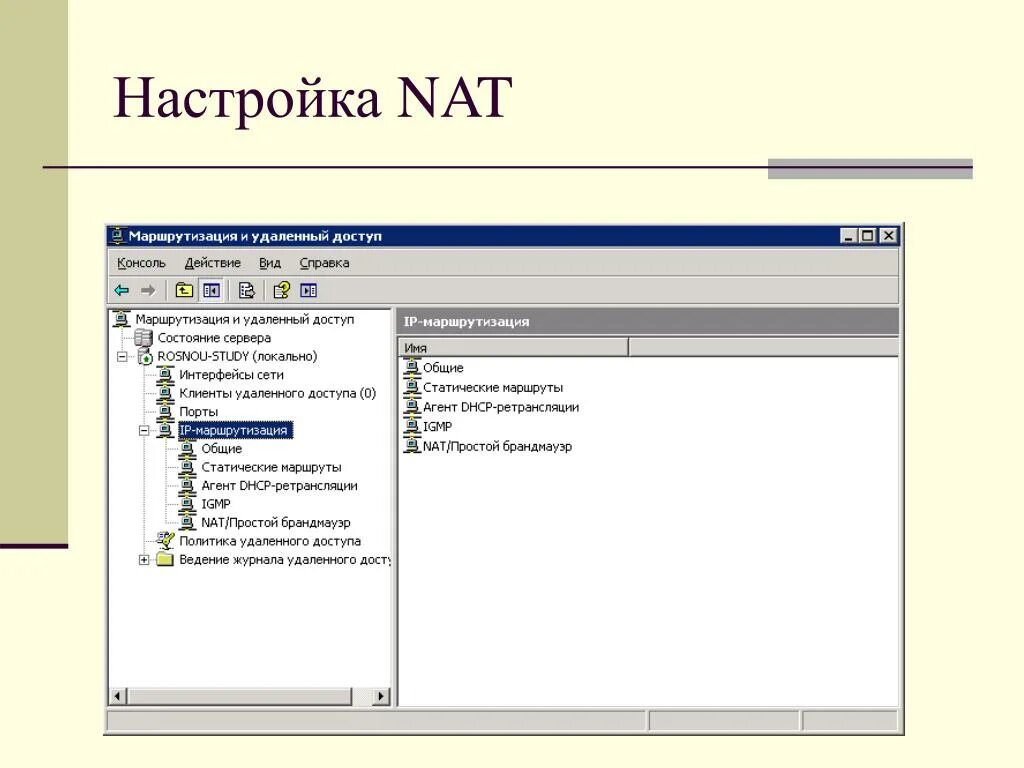The image size is (1024, 768).
Task: Select Общие text in the right list
Action: (x=443, y=368)
